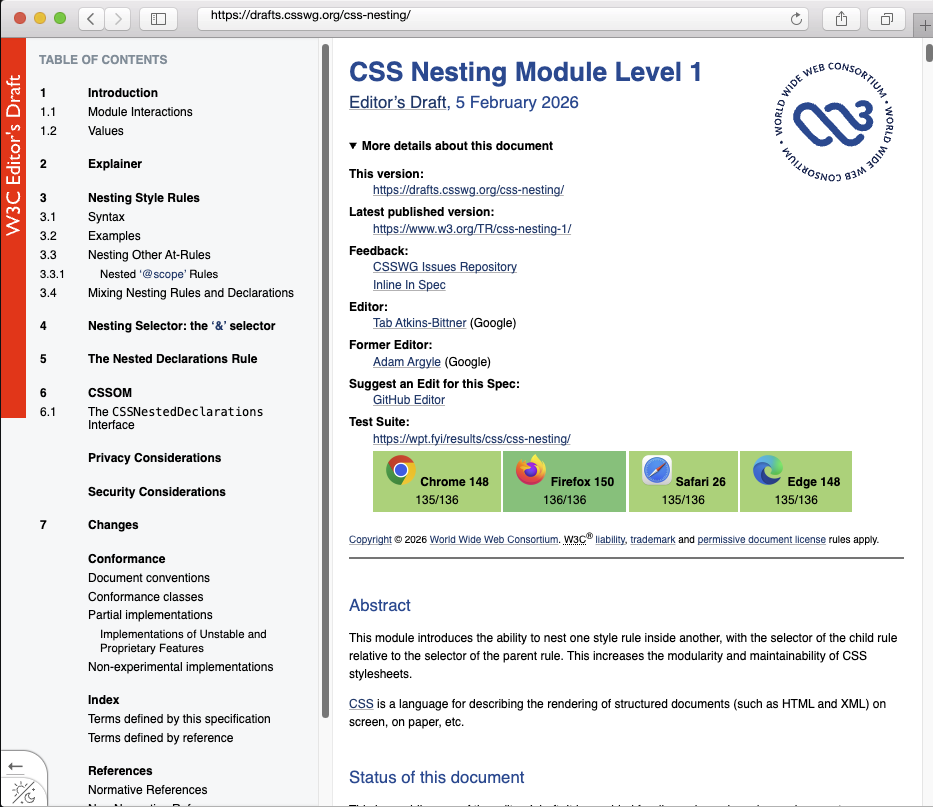
Task: Open the liability link
Action: tap(610, 539)
